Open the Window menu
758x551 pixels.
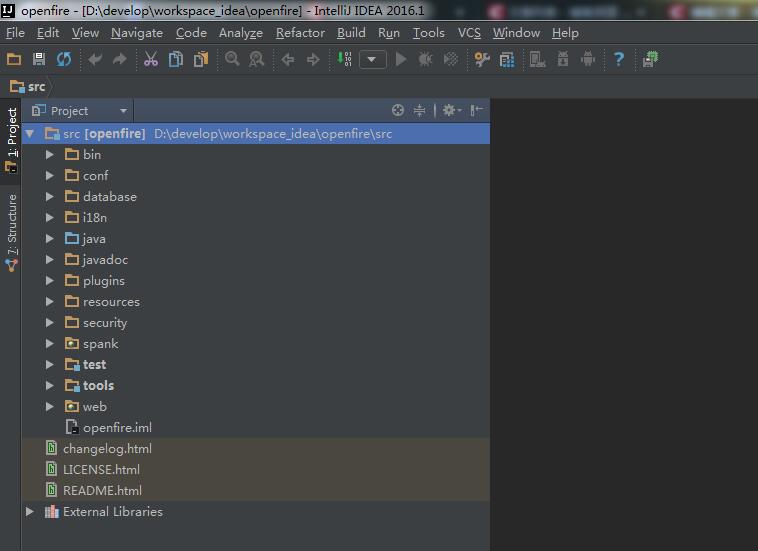[x=516, y=33]
